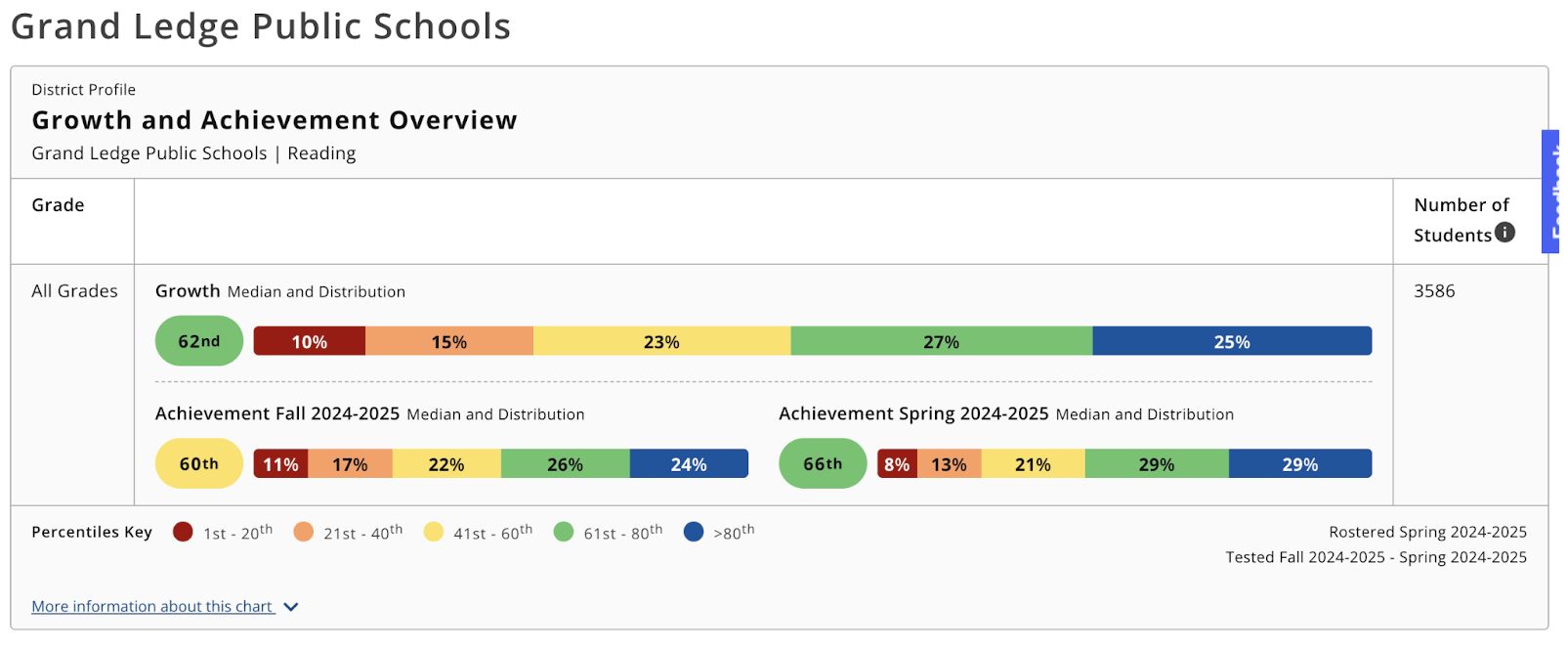Click the 13% orange spring achievement segment

[949, 463]
